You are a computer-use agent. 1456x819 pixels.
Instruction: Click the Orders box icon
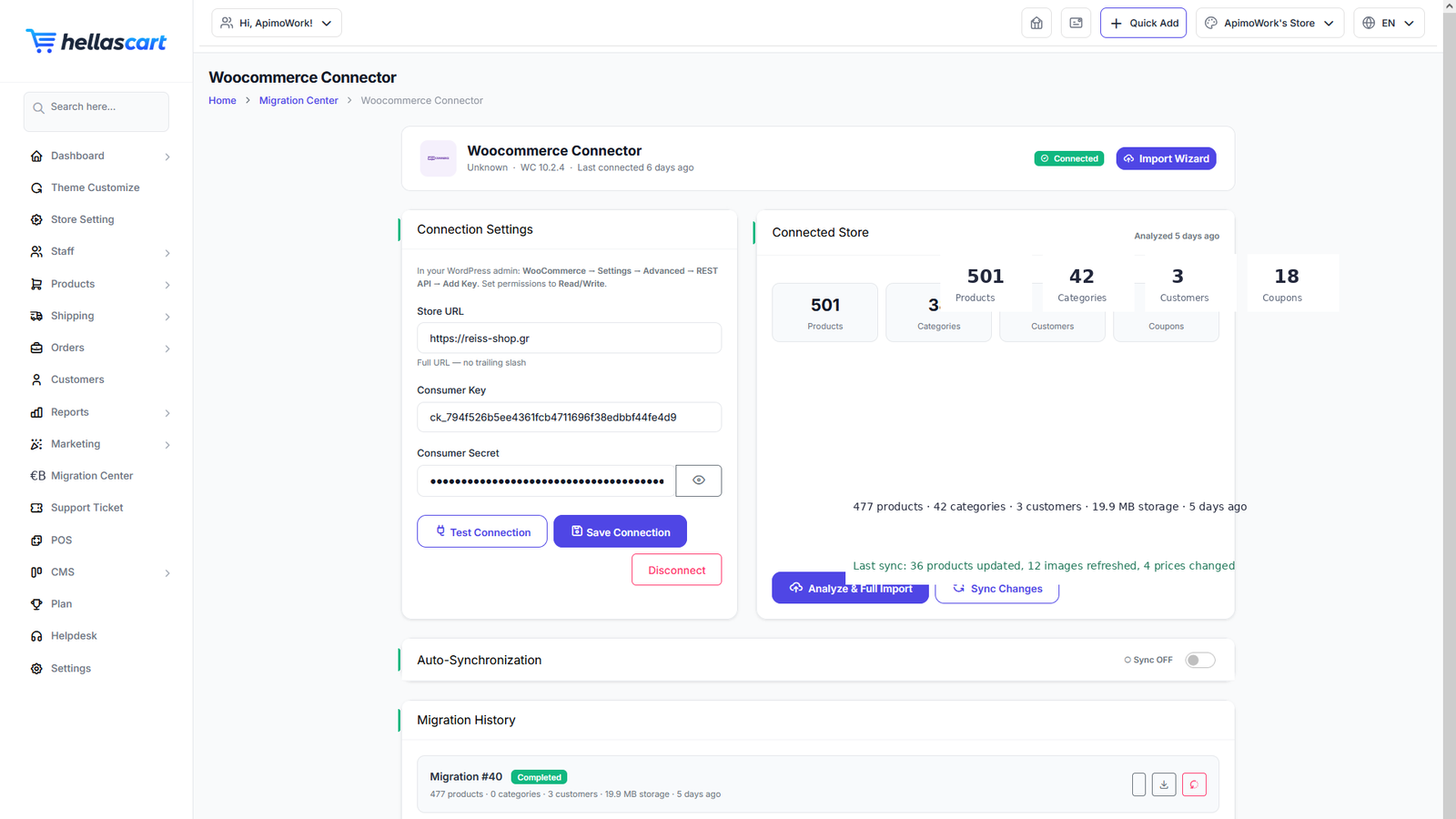(36, 349)
